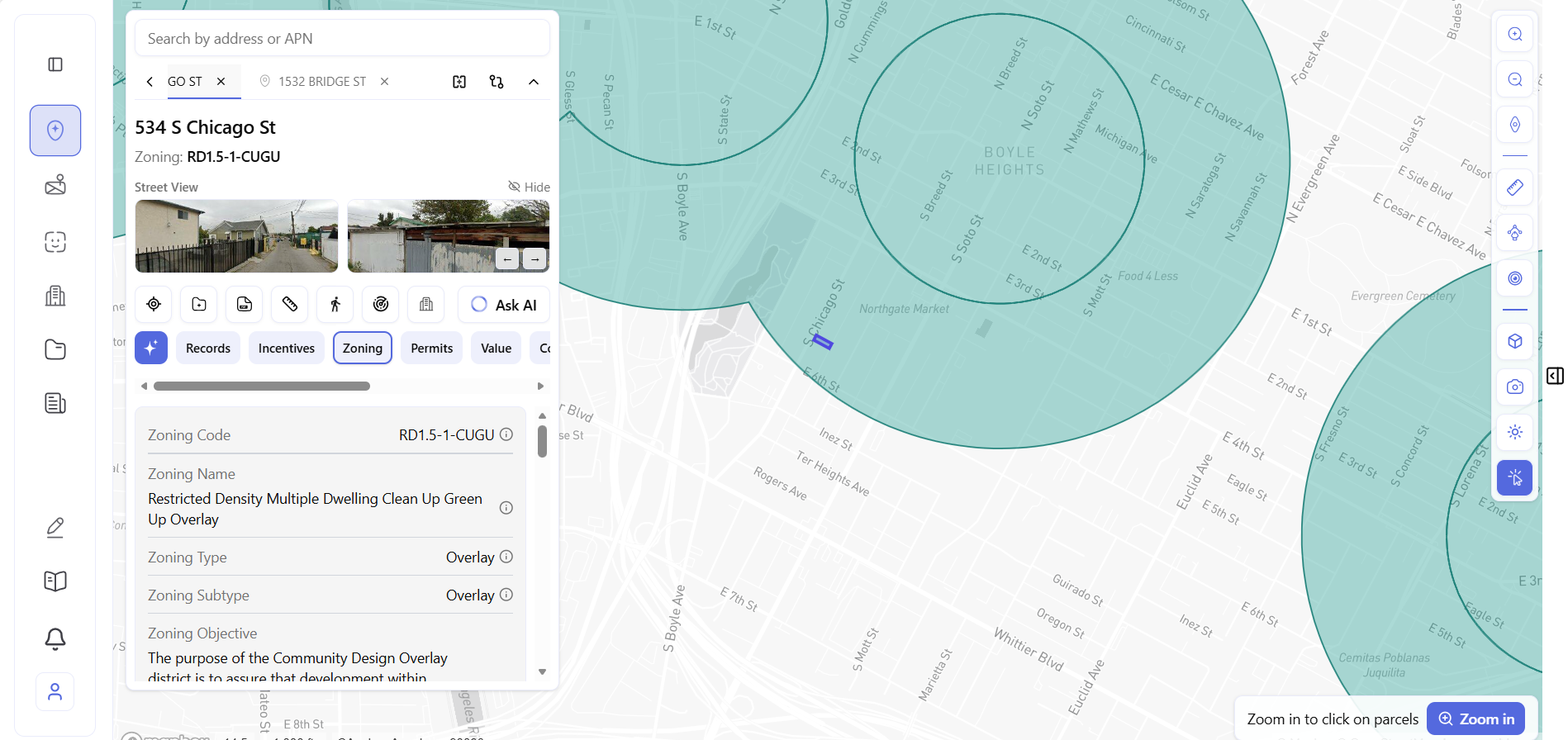
Task: Open compare parcels split icon
Action: (459, 82)
